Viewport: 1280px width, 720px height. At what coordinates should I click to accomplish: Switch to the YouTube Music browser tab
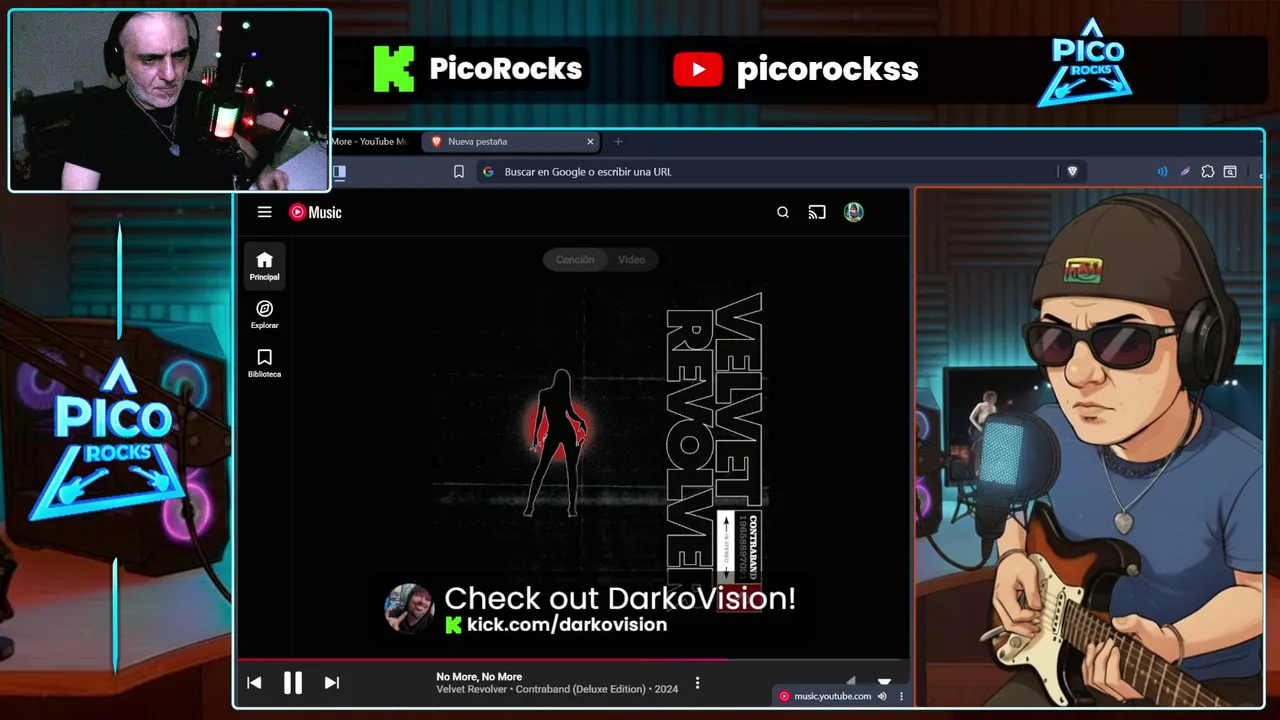pyautogui.click(x=370, y=142)
